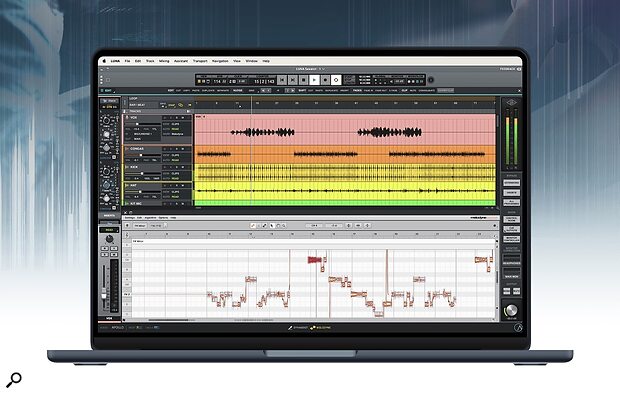Screen dimensions: 620x394
Task: Adjust the CONGAS track volume slider
Action: [x=142, y=155]
